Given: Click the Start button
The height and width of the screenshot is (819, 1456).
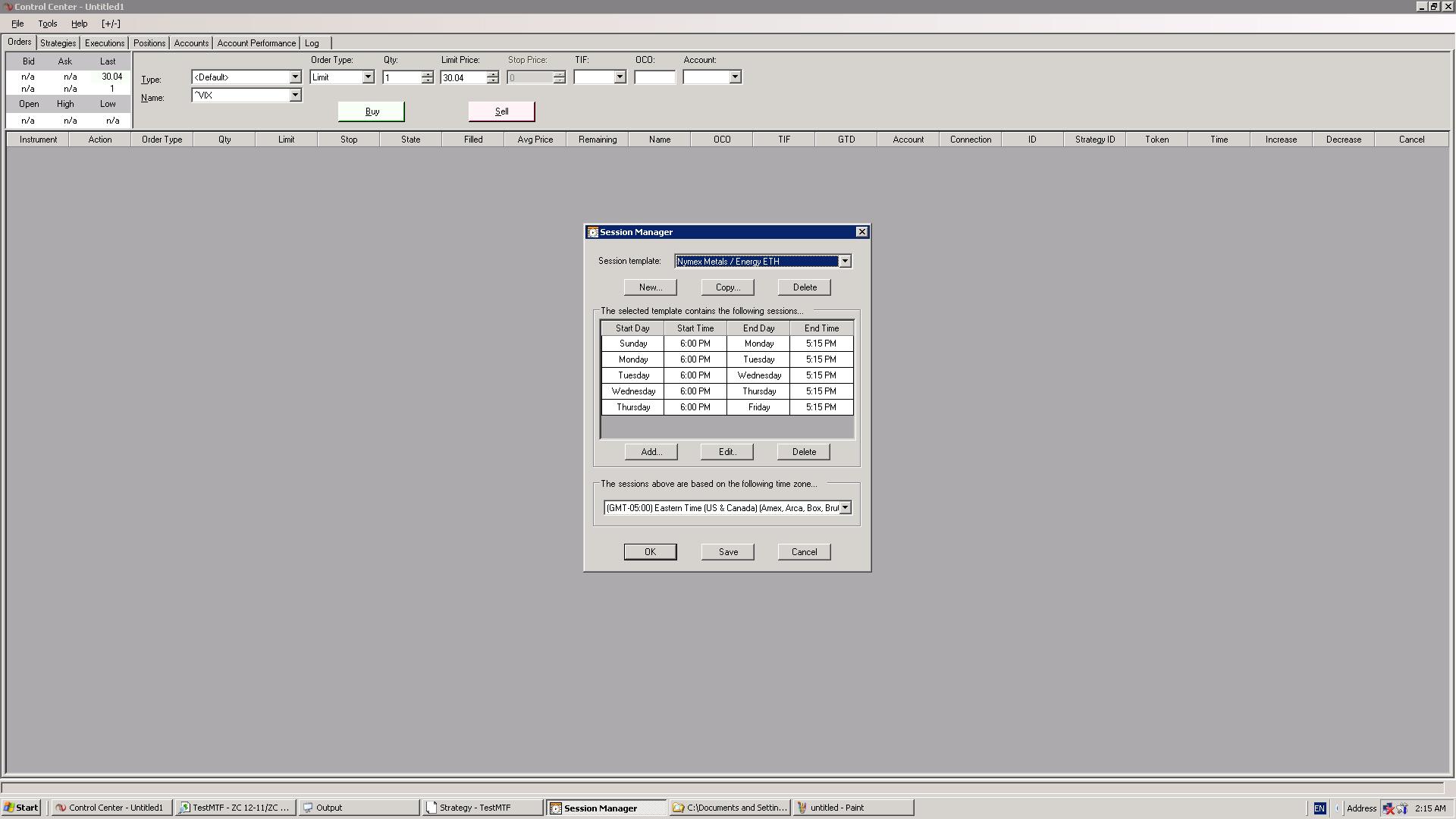Looking at the screenshot, I should tap(21, 808).
